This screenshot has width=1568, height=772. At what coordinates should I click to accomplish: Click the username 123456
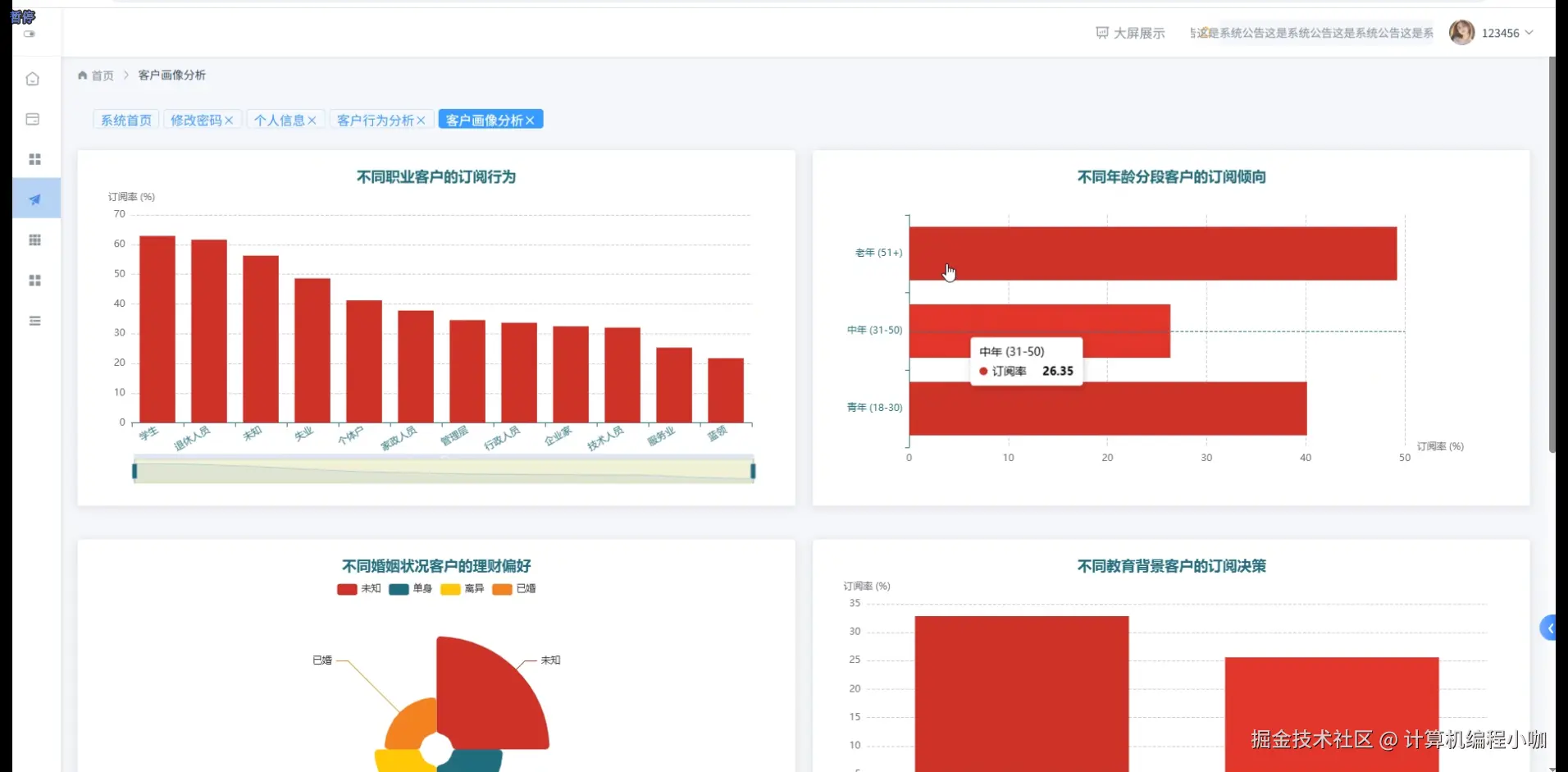(x=1500, y=33)
